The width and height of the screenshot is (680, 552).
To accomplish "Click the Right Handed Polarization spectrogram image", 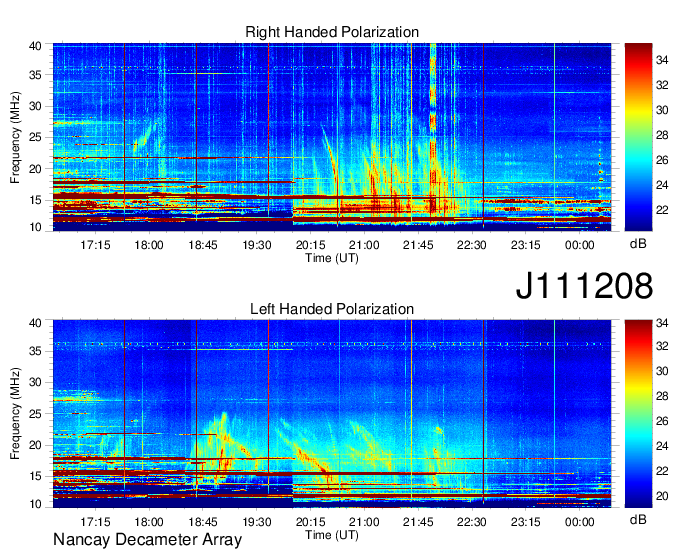I will [x=332, y=137].
